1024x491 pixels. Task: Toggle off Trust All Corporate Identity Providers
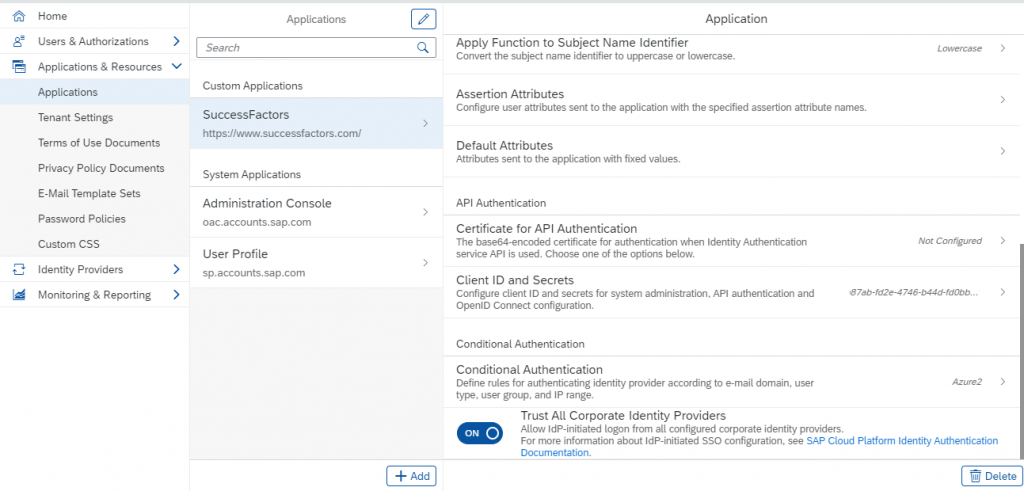point(480,433)
